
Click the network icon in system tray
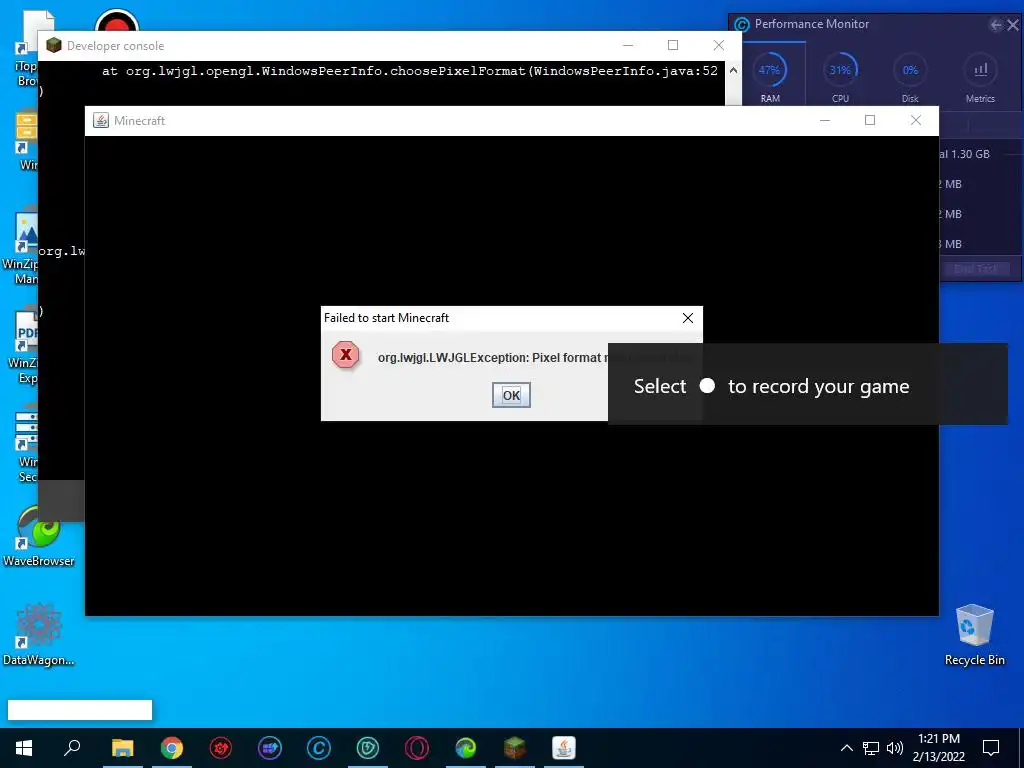pyautogui.click(x=871, y=748)
